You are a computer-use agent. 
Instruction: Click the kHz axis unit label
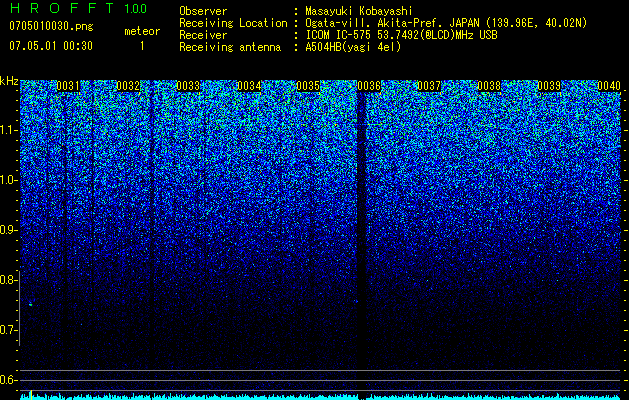9,81
